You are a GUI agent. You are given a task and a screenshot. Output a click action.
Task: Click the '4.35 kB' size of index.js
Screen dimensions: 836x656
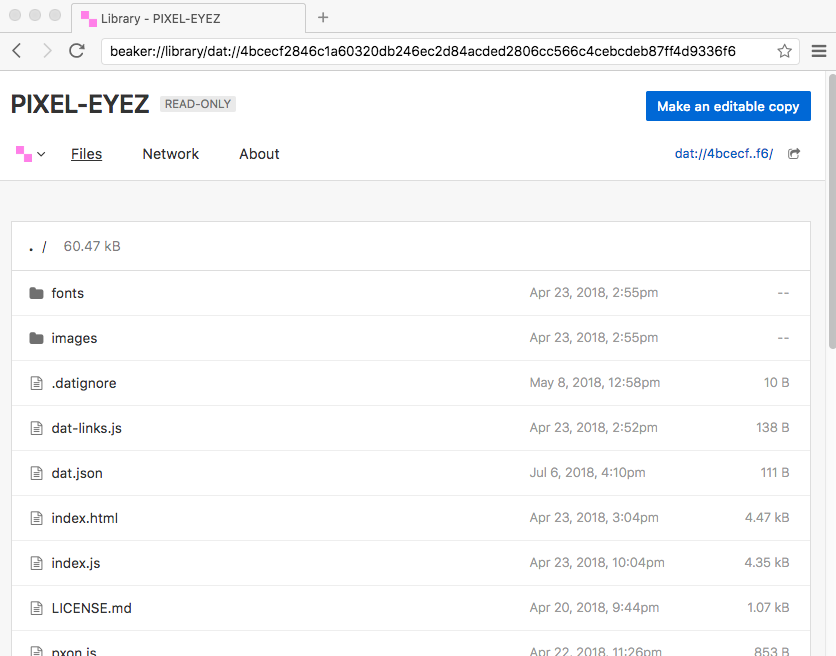(767, 562)
